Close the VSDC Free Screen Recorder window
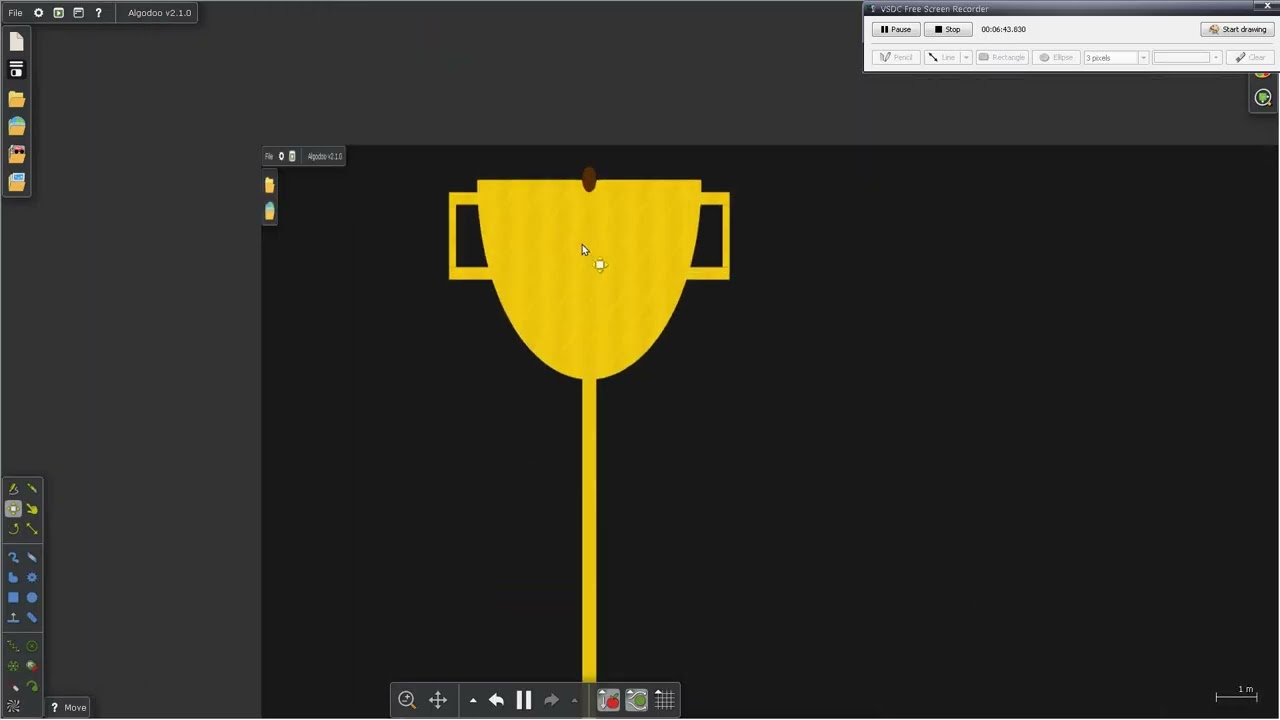This screenshot has width=1280, height=720. pyautogui.click(x=1268, y=7)
